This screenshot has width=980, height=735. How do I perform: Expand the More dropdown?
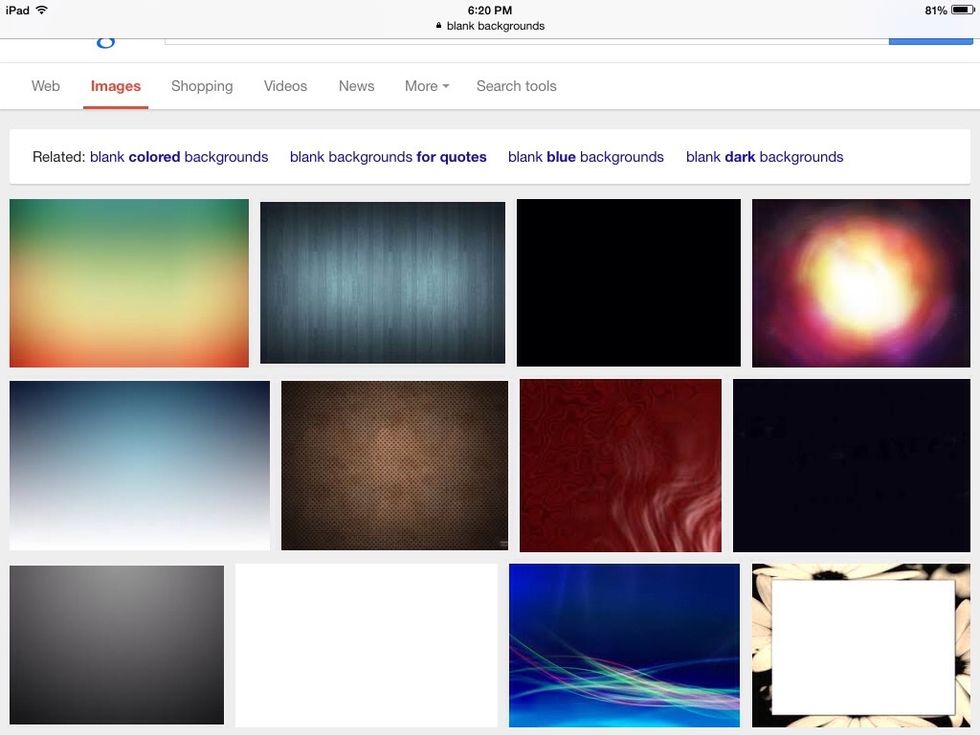coord(426,86)
